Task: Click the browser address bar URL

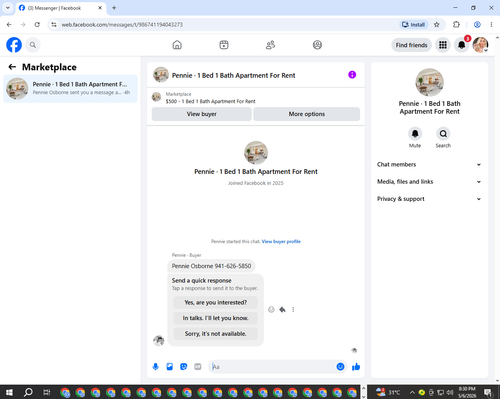Action: pyautogui.click(x=122, y=25)
